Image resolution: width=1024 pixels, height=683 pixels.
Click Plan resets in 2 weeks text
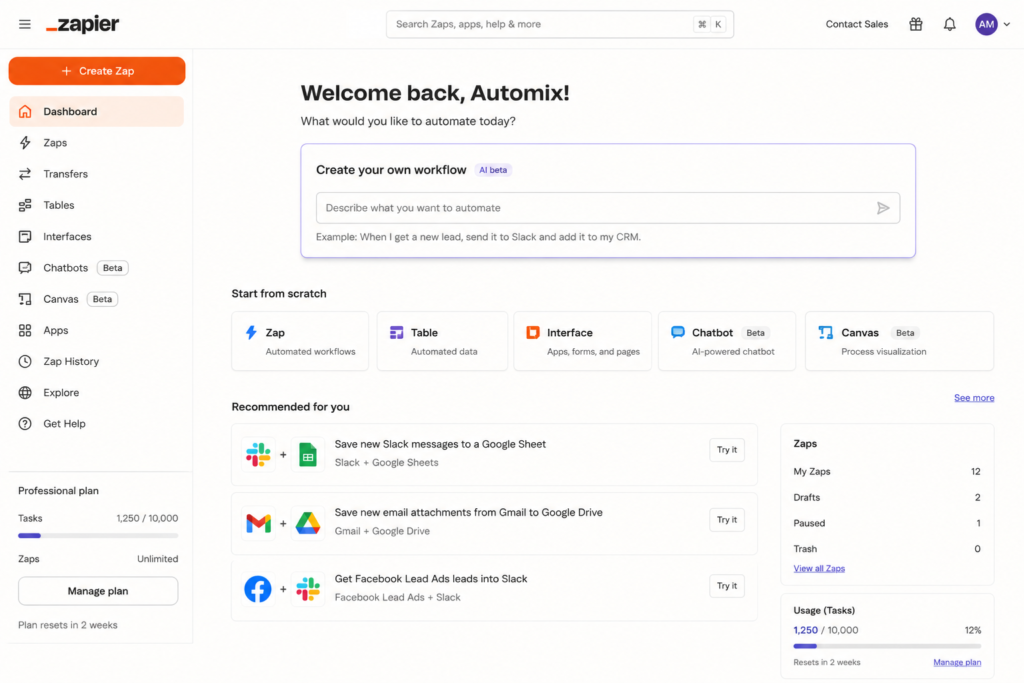click(68, 625)
